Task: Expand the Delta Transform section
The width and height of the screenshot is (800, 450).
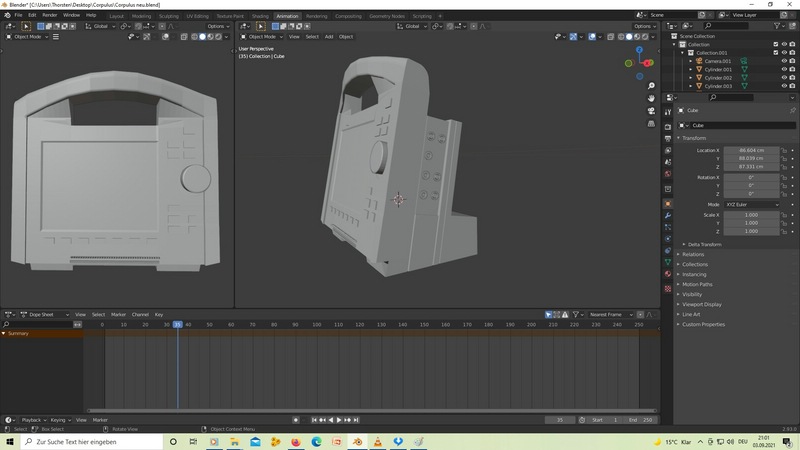Action: pos(704,244)
